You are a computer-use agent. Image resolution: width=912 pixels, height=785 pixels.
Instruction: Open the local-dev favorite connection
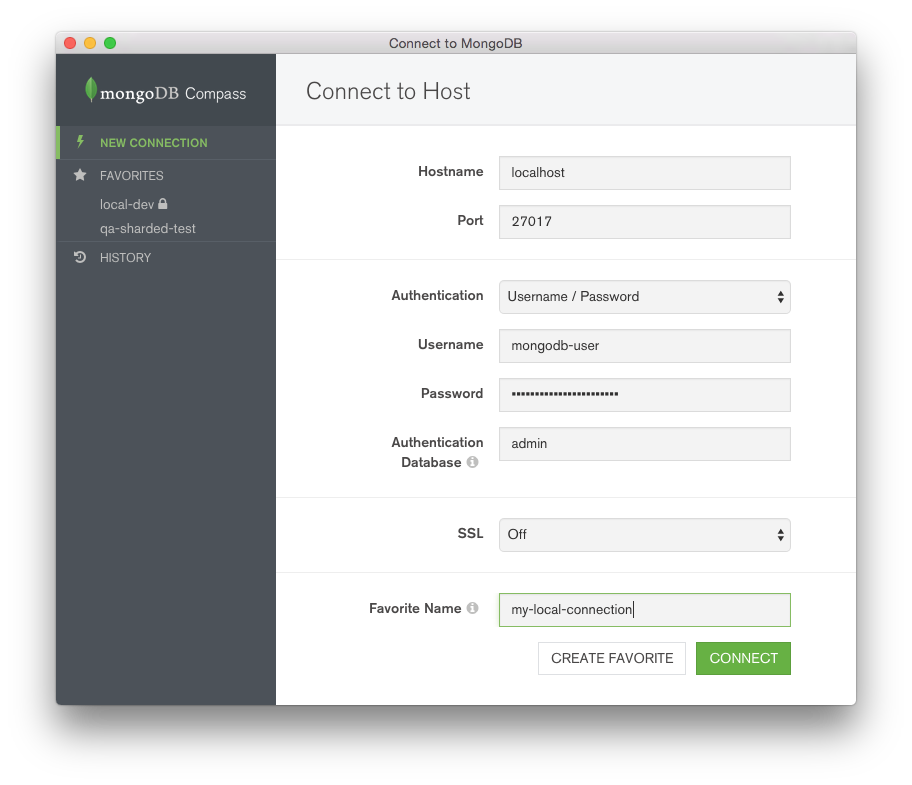pos(127,204)
